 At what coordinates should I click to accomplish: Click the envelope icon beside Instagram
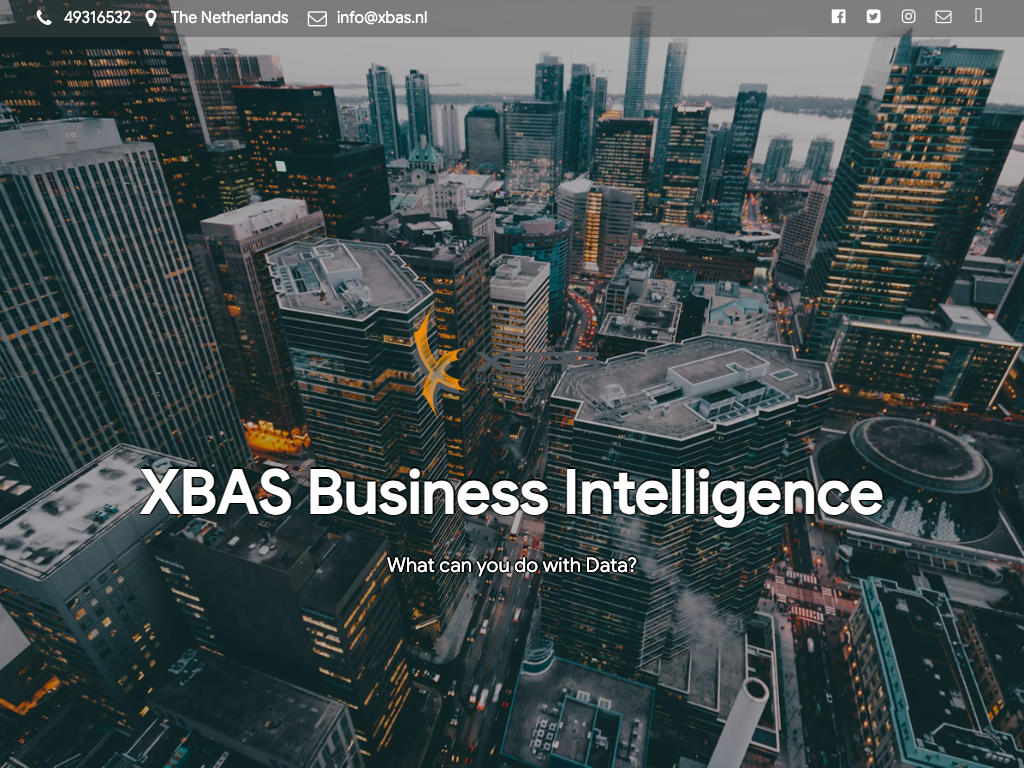943,16
